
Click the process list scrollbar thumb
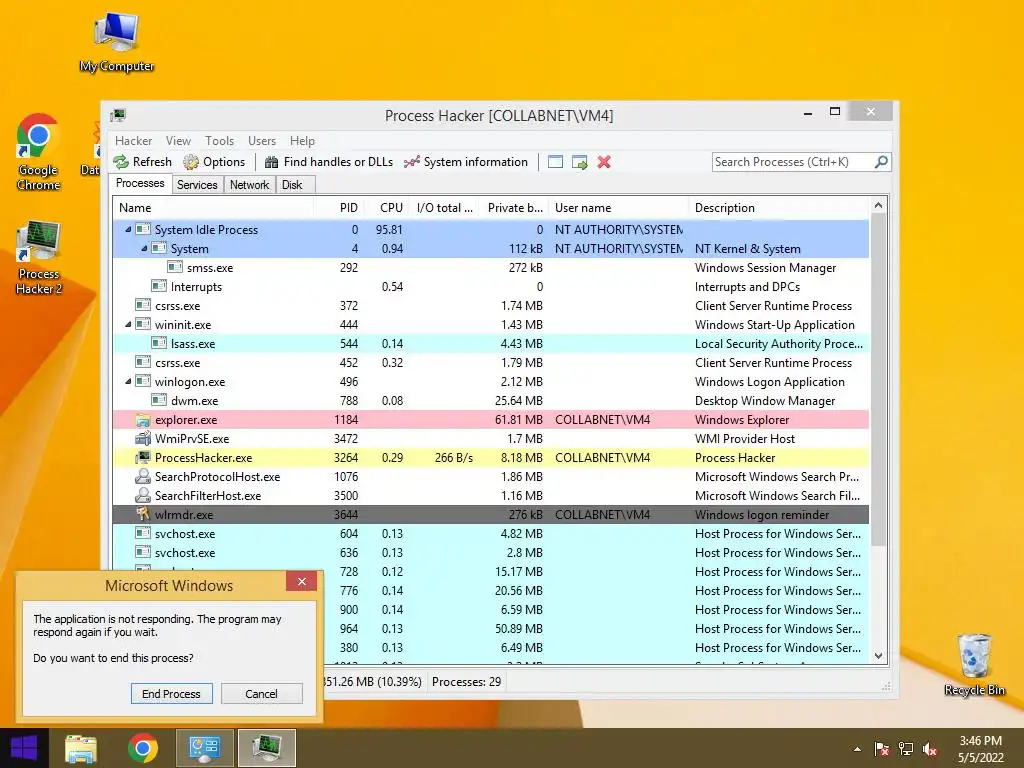878,380
